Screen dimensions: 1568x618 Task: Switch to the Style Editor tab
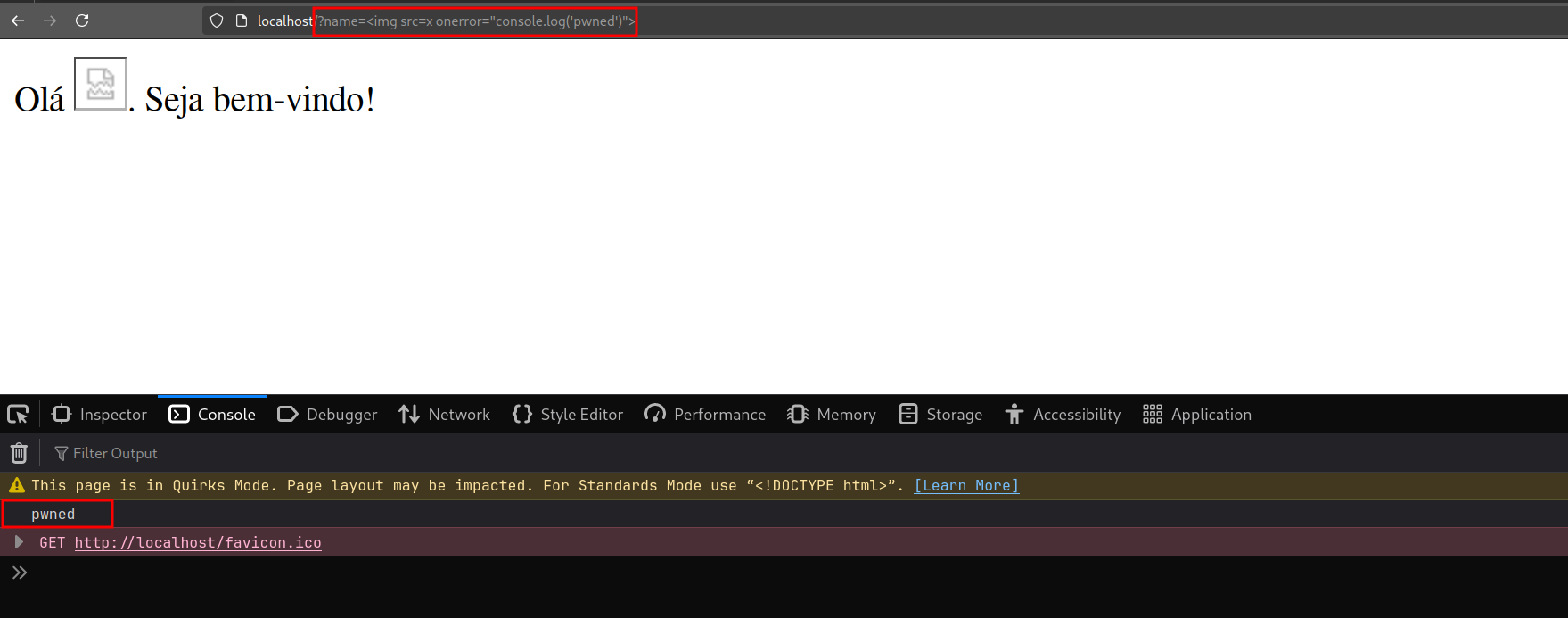568,415
